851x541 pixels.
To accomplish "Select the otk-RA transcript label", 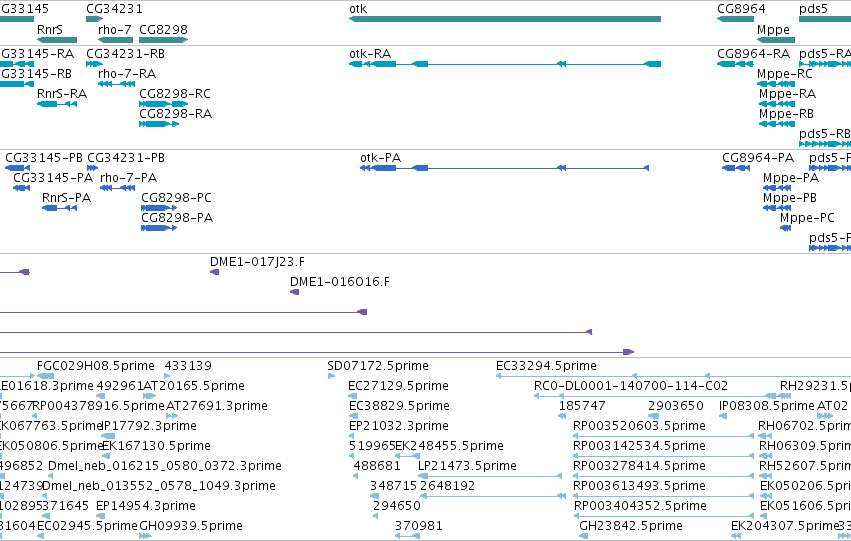I will tap(370, 54).
